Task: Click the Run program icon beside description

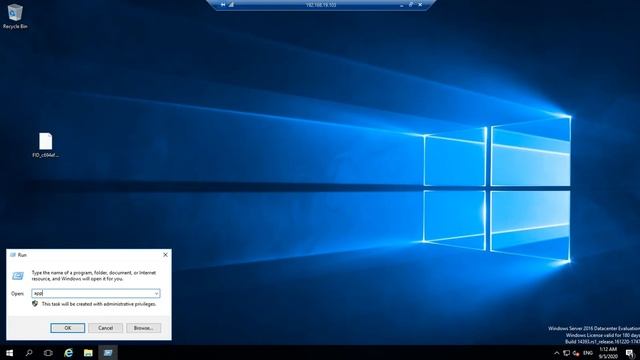Action: click(18, 276)
